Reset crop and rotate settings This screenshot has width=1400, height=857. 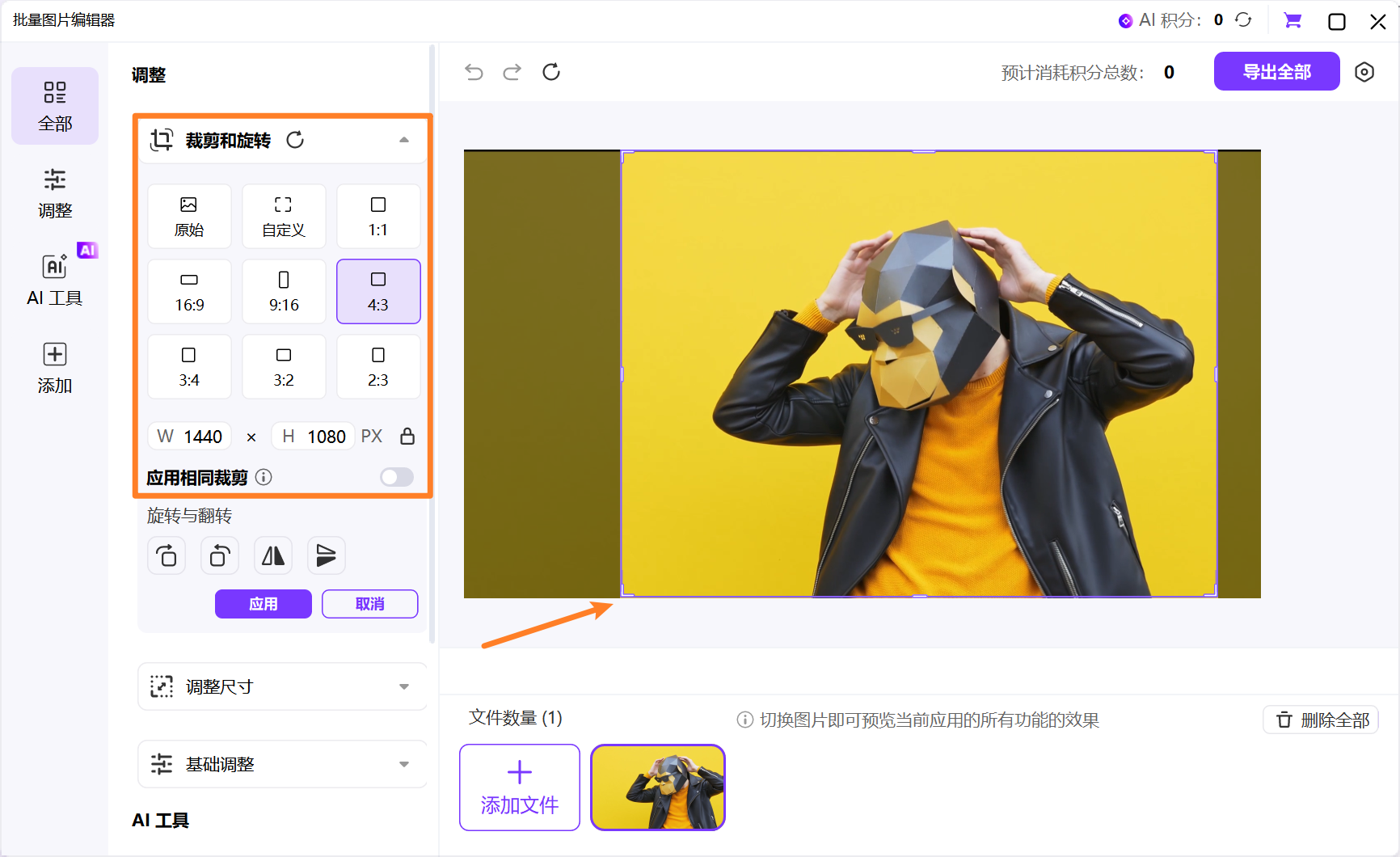[x=295, y=140]
